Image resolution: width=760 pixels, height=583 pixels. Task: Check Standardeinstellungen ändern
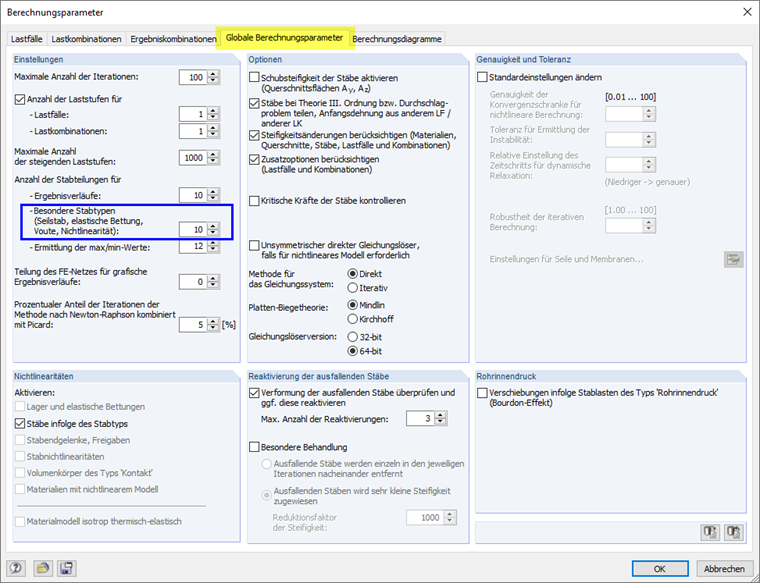pyautogui.click(x=482, y=77)
